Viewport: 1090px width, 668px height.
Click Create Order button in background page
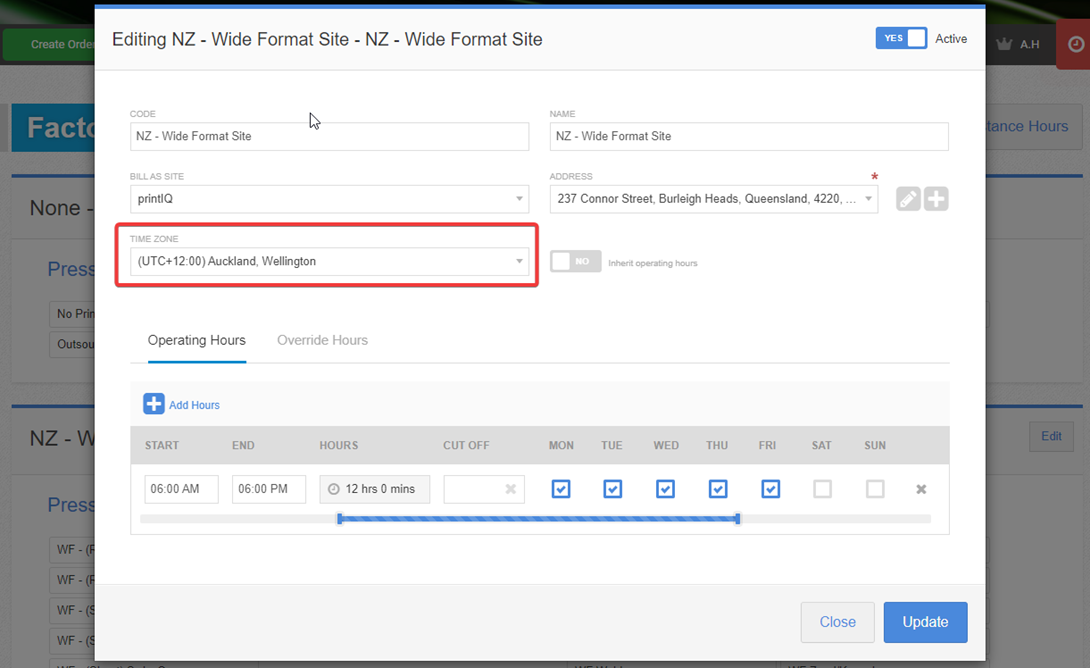click(49, 44)
